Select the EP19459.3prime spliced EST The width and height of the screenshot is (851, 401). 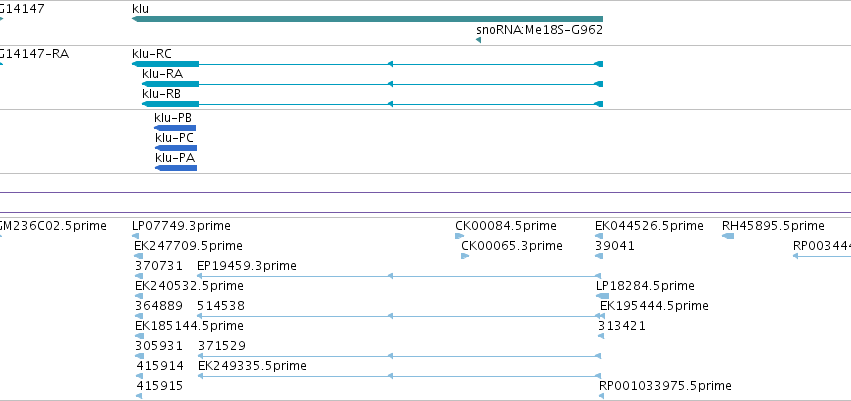[x=399, y=276]
